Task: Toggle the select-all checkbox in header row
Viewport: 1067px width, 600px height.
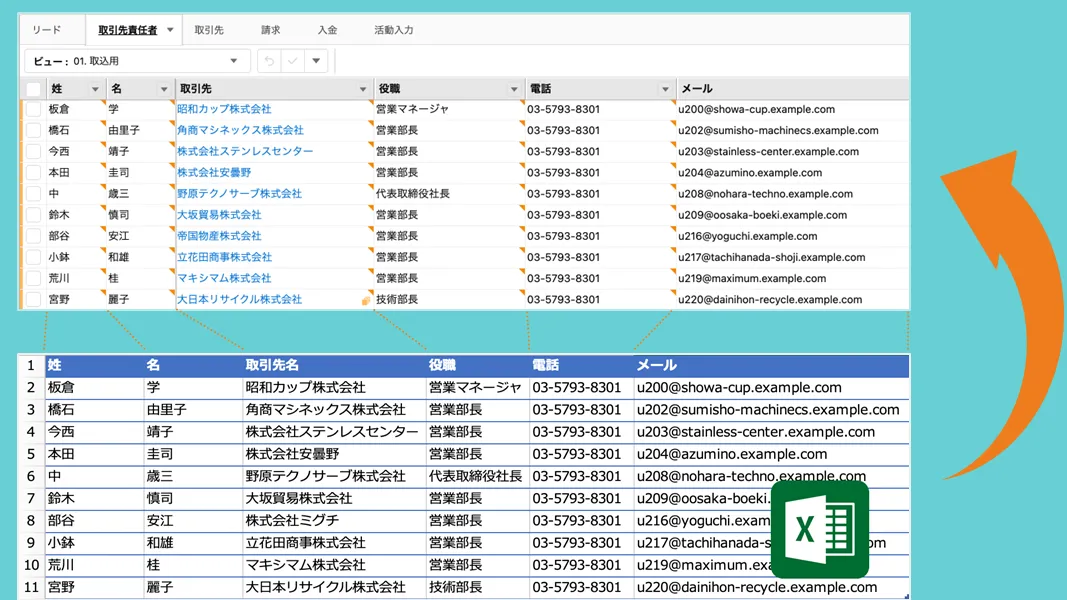Action: point(33,89)
